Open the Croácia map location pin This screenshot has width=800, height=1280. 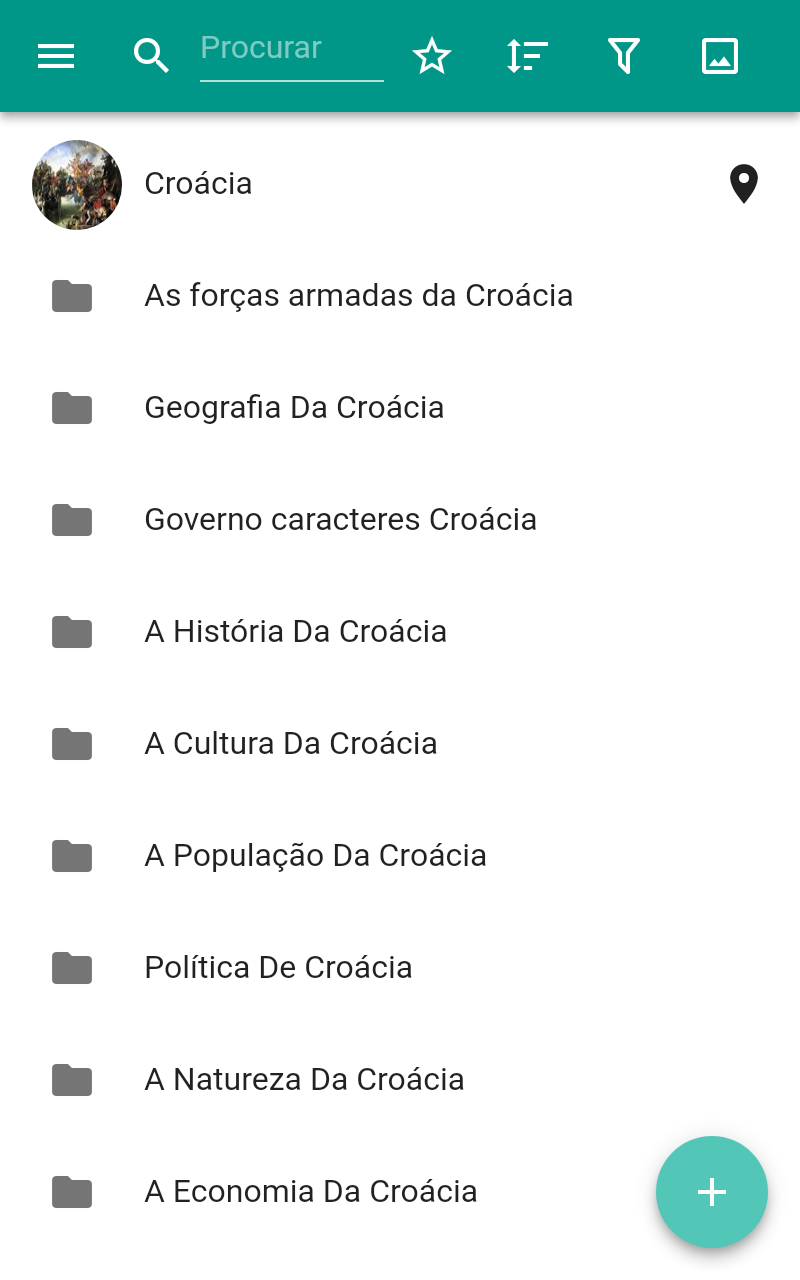[x=743, y=185]
